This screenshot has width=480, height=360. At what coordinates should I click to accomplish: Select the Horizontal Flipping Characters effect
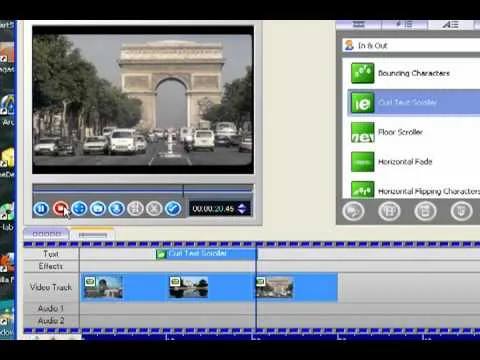(x=414, y=190)
